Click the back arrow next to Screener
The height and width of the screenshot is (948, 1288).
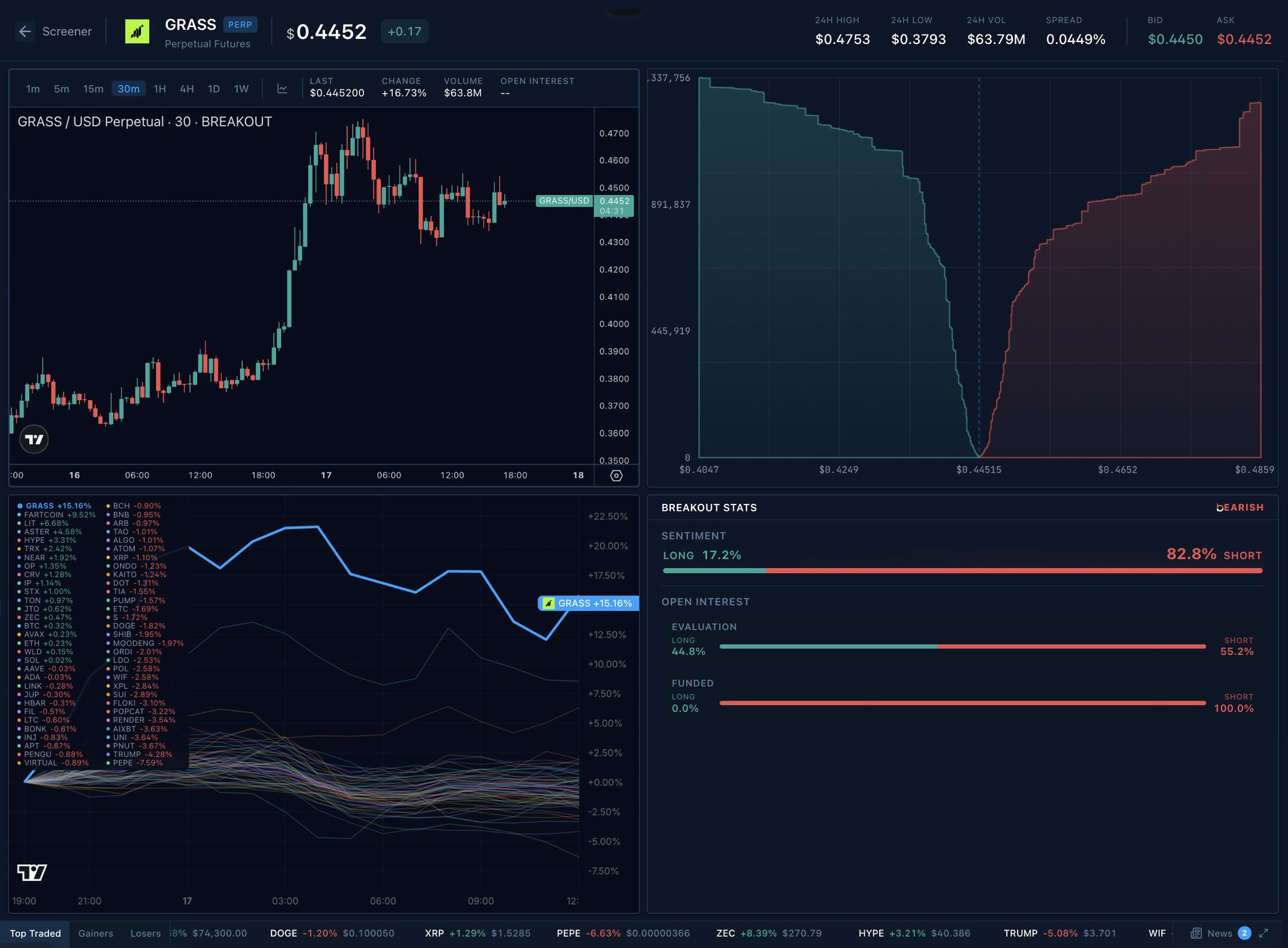pos(25,31)
